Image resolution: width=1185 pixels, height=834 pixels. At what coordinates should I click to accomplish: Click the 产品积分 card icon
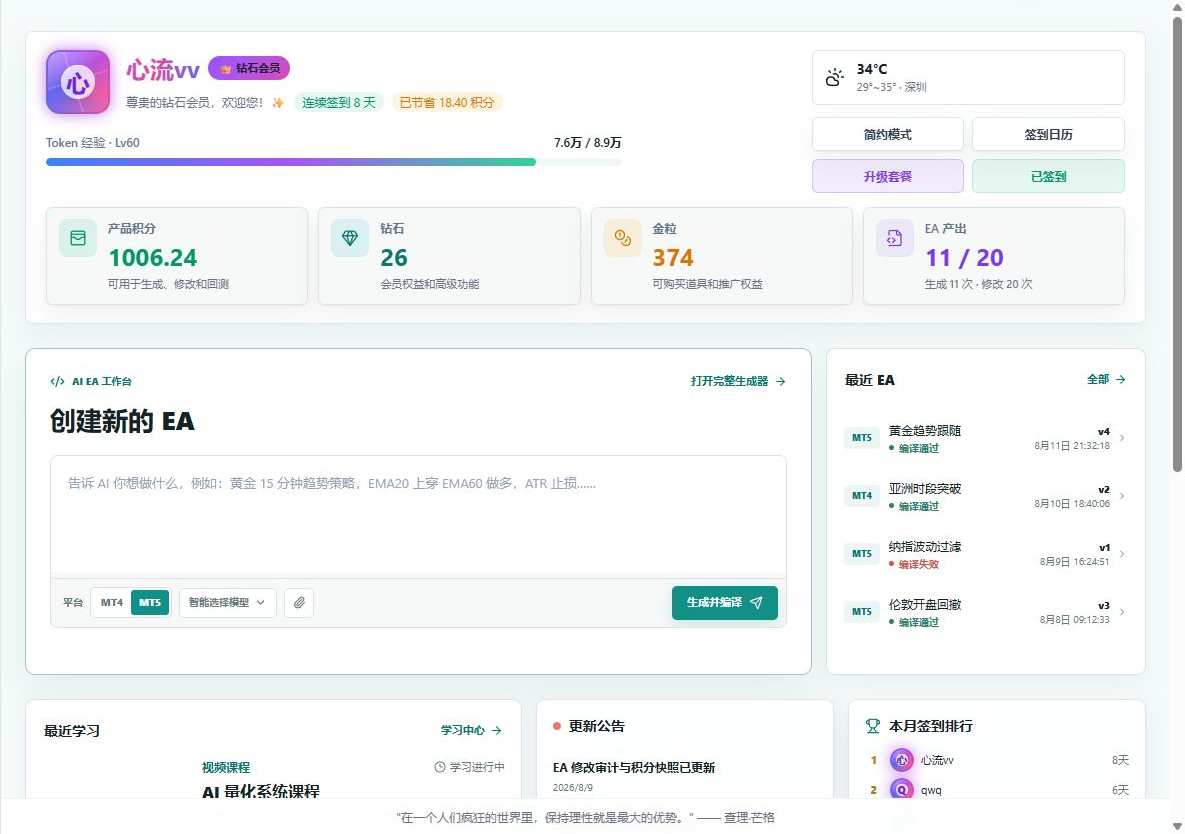pos(78,238)
